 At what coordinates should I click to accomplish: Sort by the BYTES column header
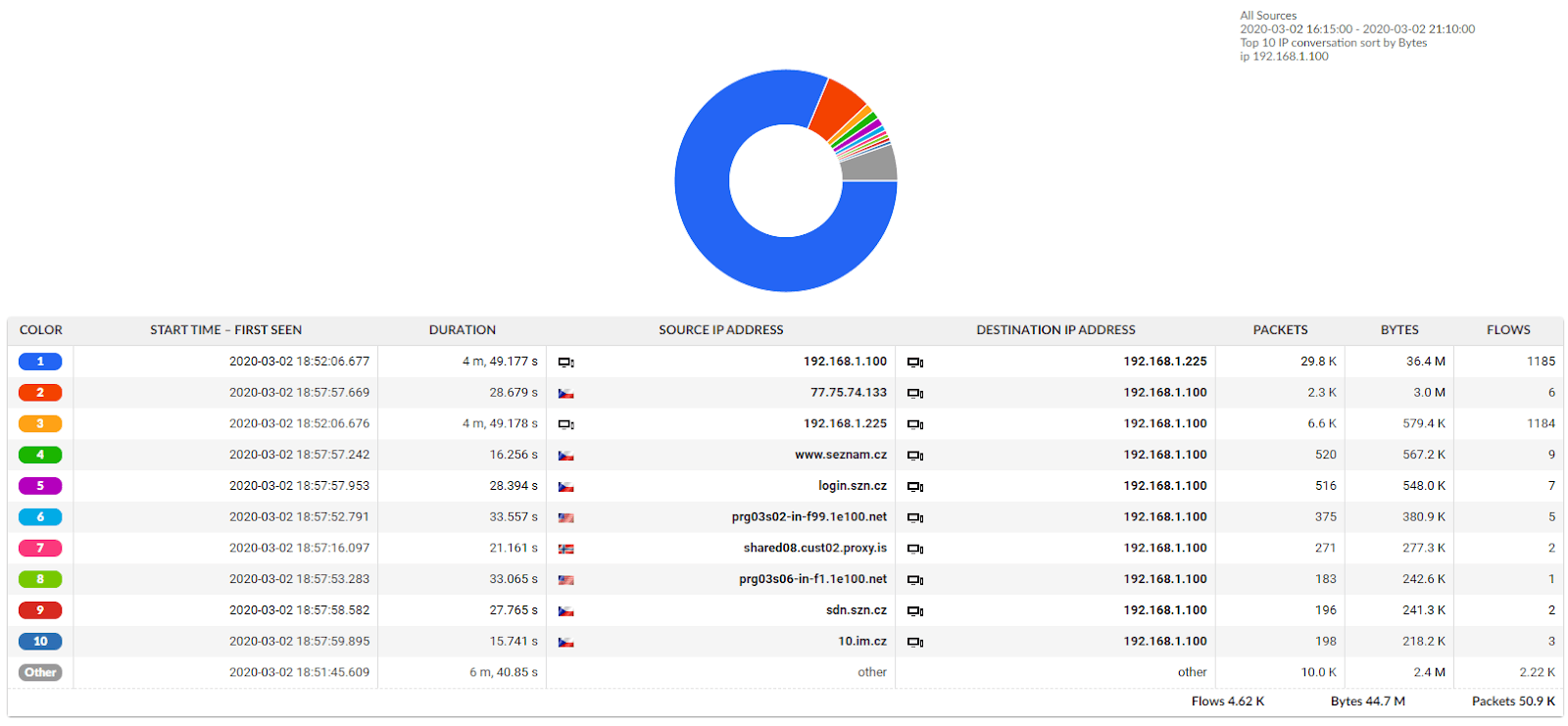1398,330
